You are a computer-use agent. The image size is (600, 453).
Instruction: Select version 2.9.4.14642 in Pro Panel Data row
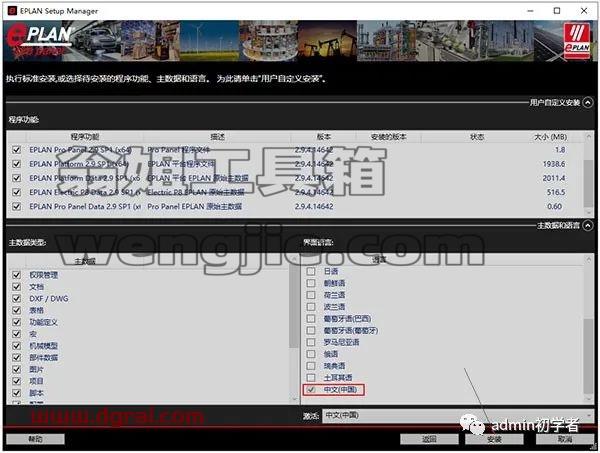[x=314, y=206]
